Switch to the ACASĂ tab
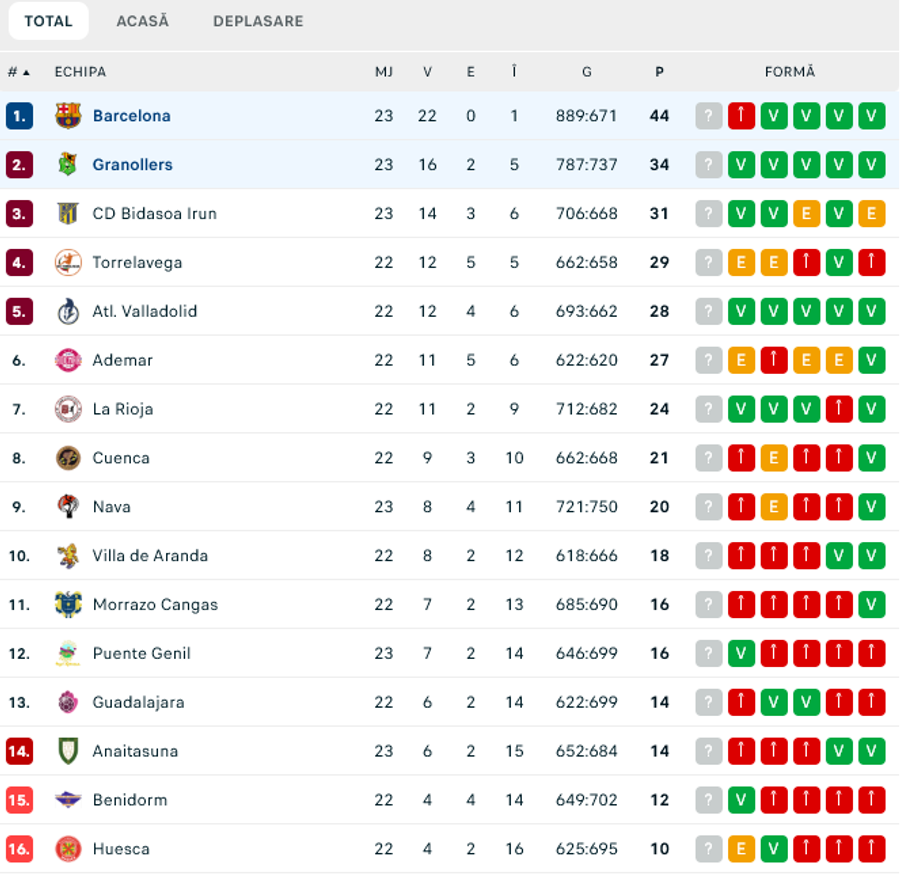 click(142, 21)
